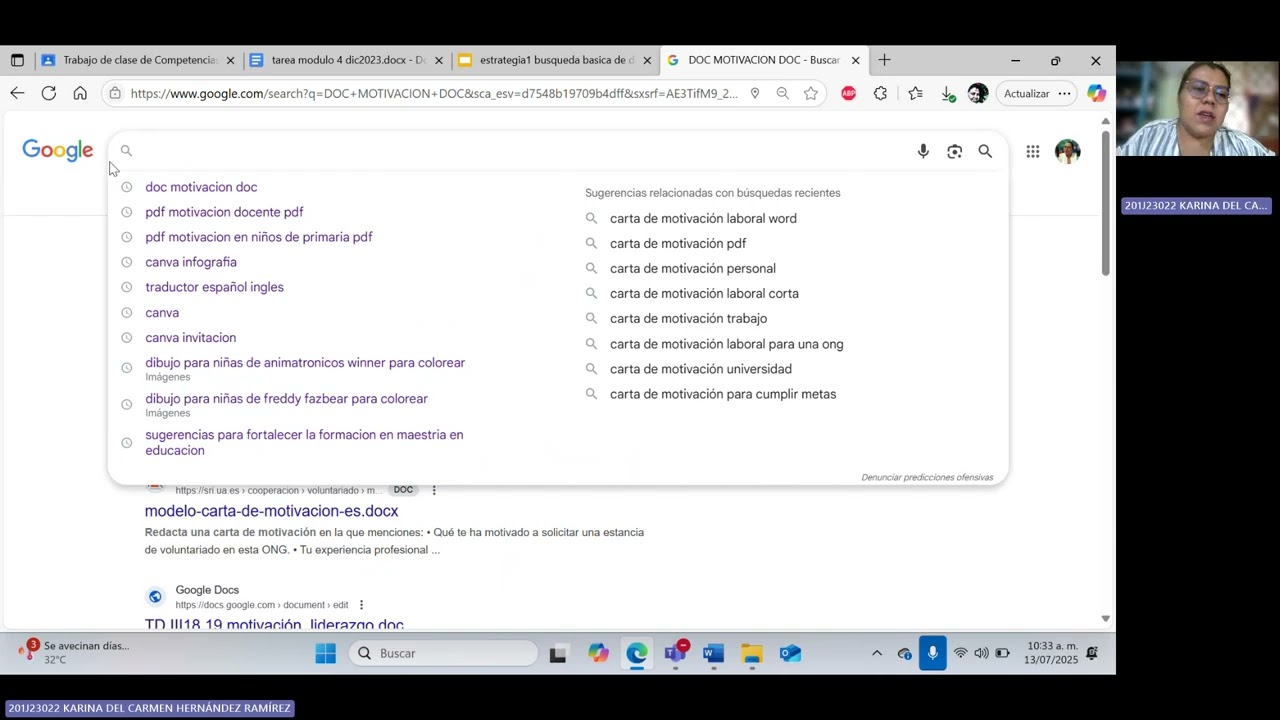1280x720 pixels.
Task: Open the Windows Start menu
Action: 326,653
